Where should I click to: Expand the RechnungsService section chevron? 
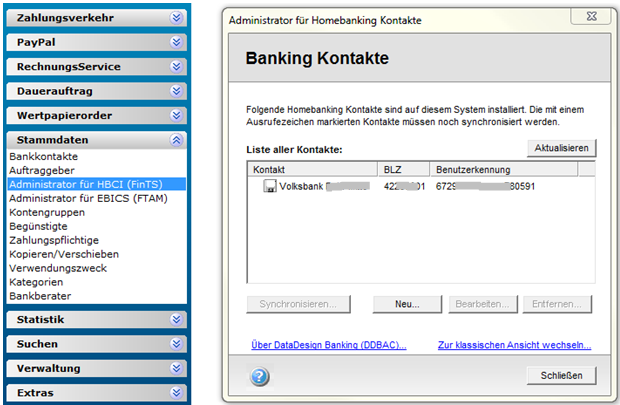pyautogui.click(x=176, y=66)
